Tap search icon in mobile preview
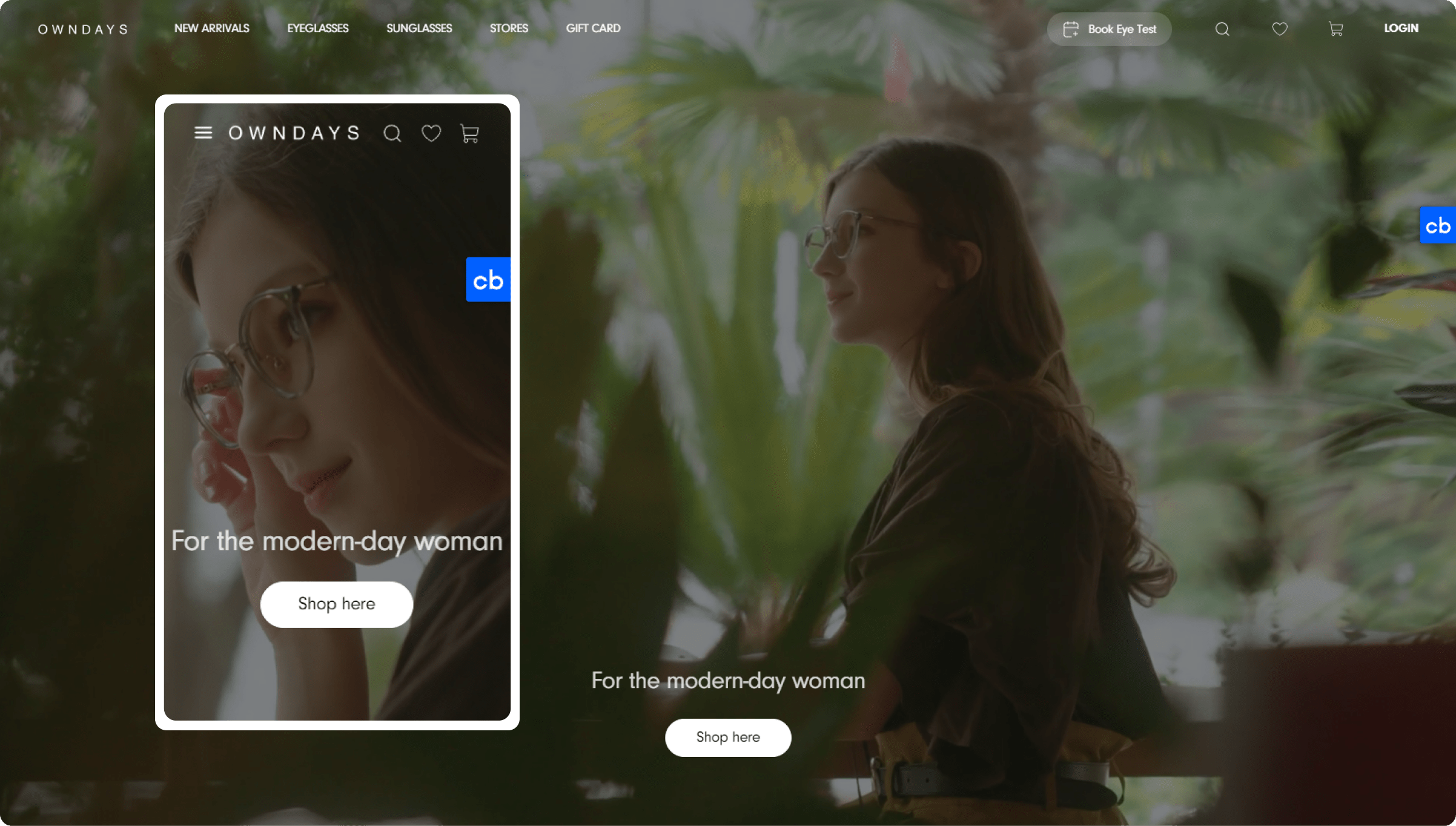The width and height of the screenshot is (1456, 826). (392, 133)
